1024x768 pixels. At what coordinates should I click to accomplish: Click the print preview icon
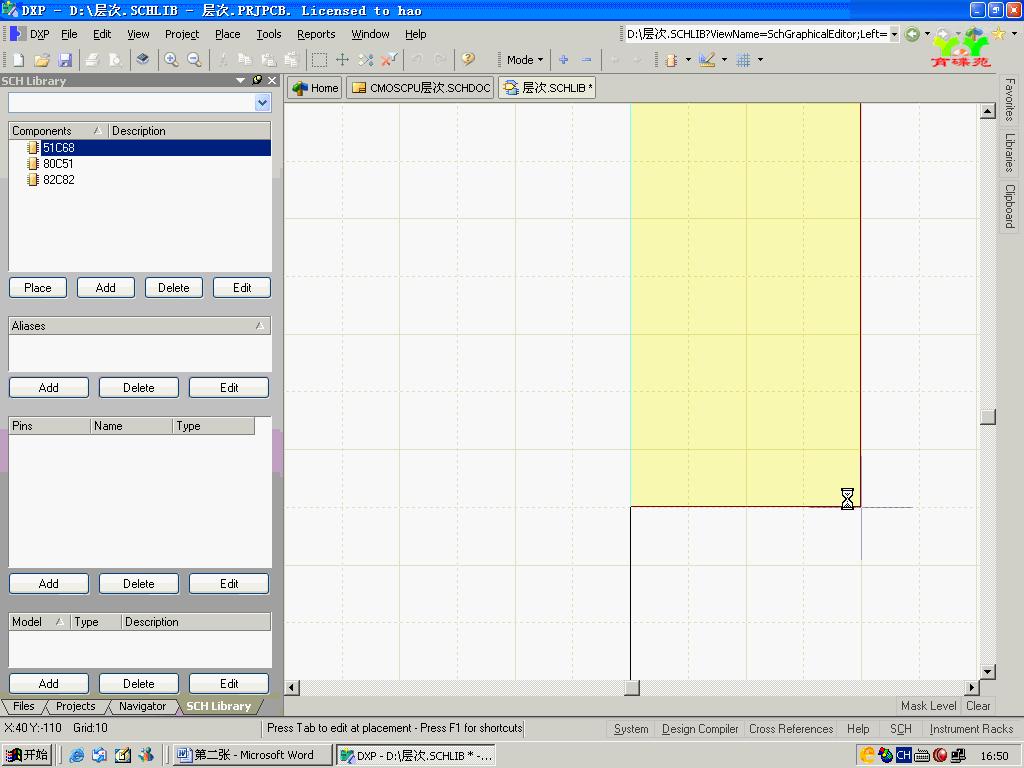pyautogui.click(x=115, y=60)
